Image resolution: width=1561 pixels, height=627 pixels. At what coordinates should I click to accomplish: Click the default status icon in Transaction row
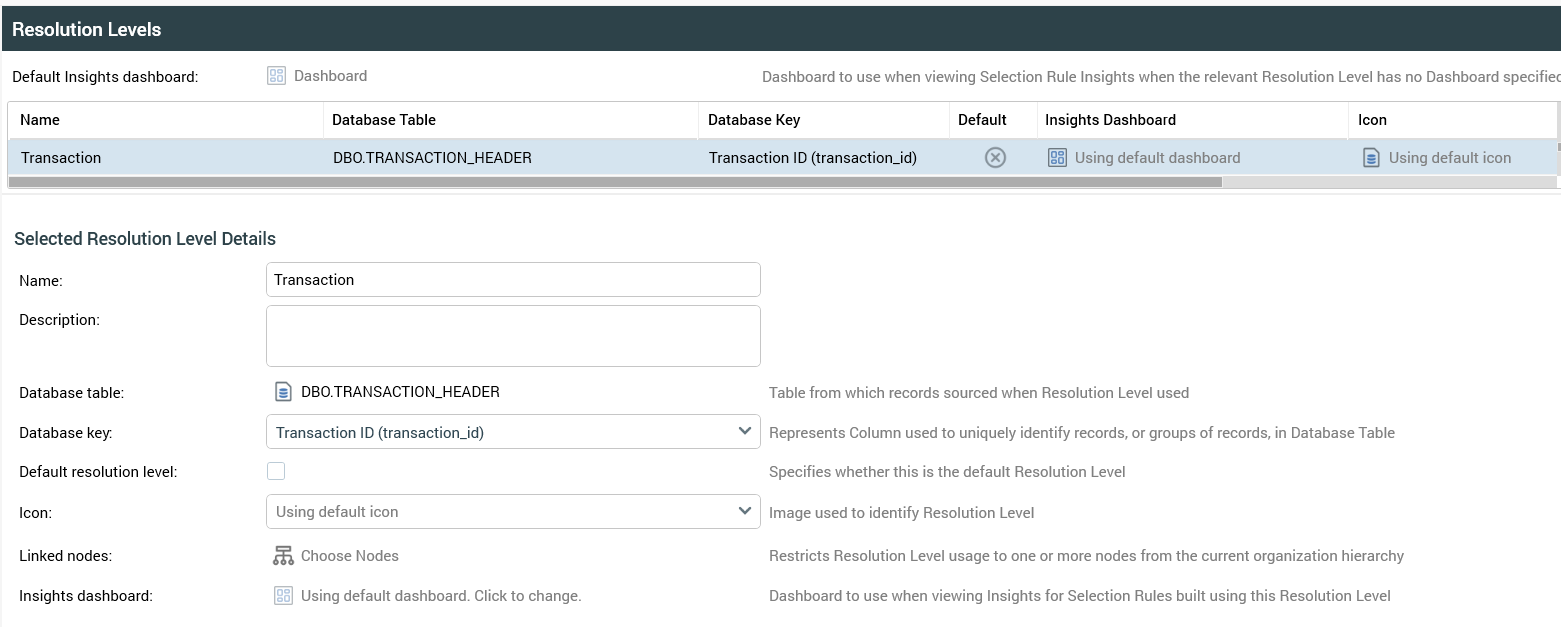[995, 158]
